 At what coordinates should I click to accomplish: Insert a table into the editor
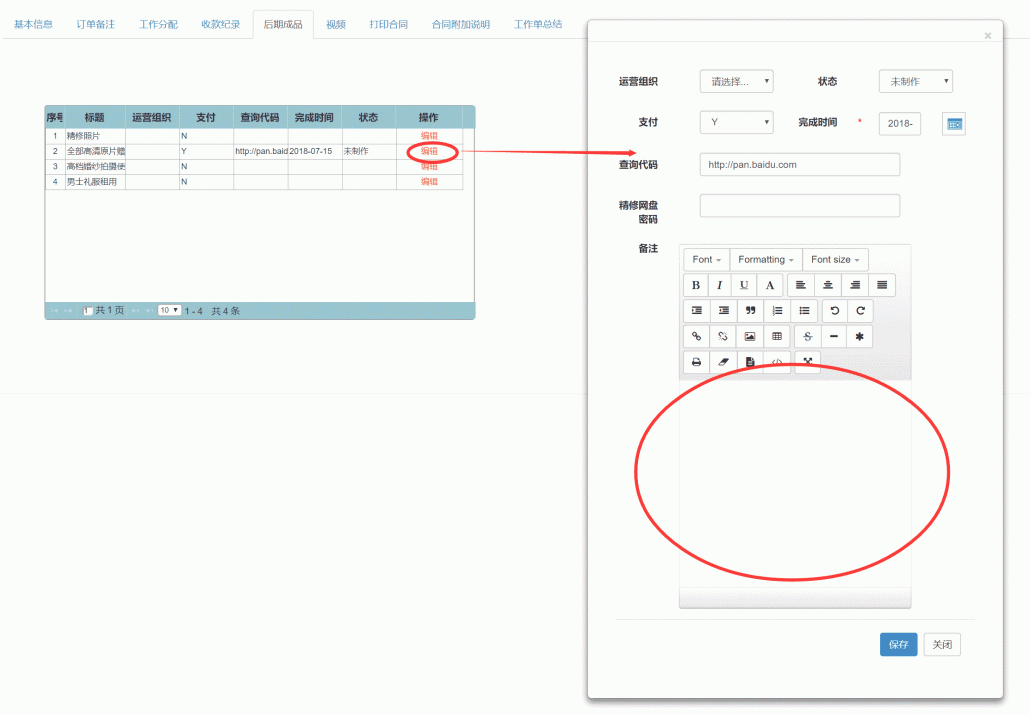click(777, 337)
